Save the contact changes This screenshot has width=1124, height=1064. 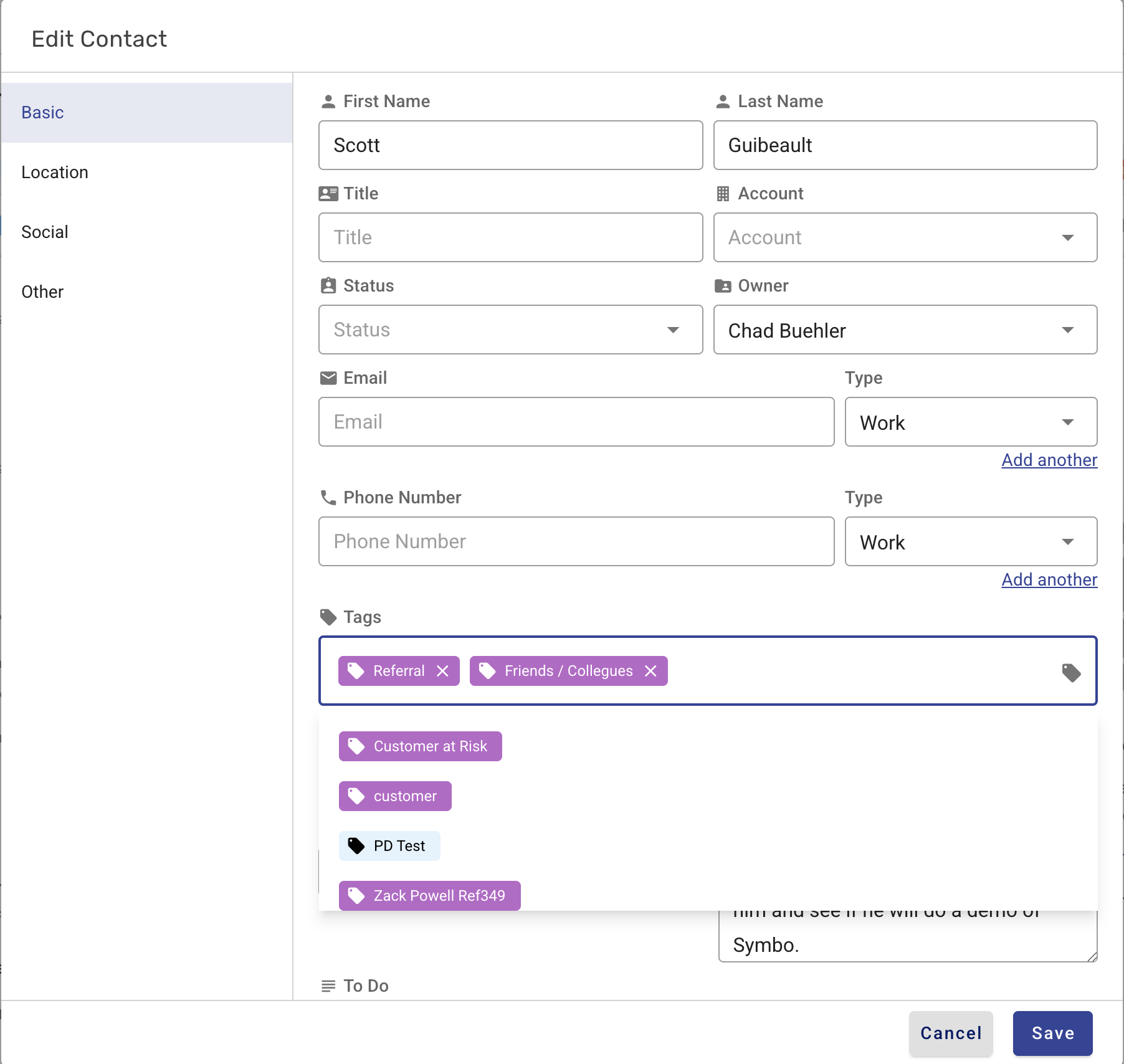click(1052, 1033)
